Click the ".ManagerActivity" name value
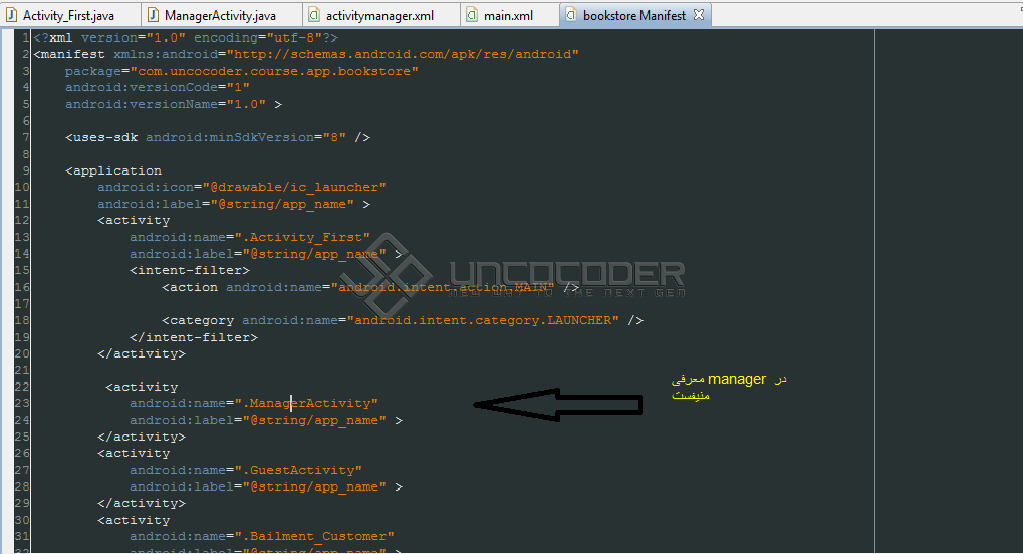This screenshot has height=554, width=1023. click(x=306, y=403)
